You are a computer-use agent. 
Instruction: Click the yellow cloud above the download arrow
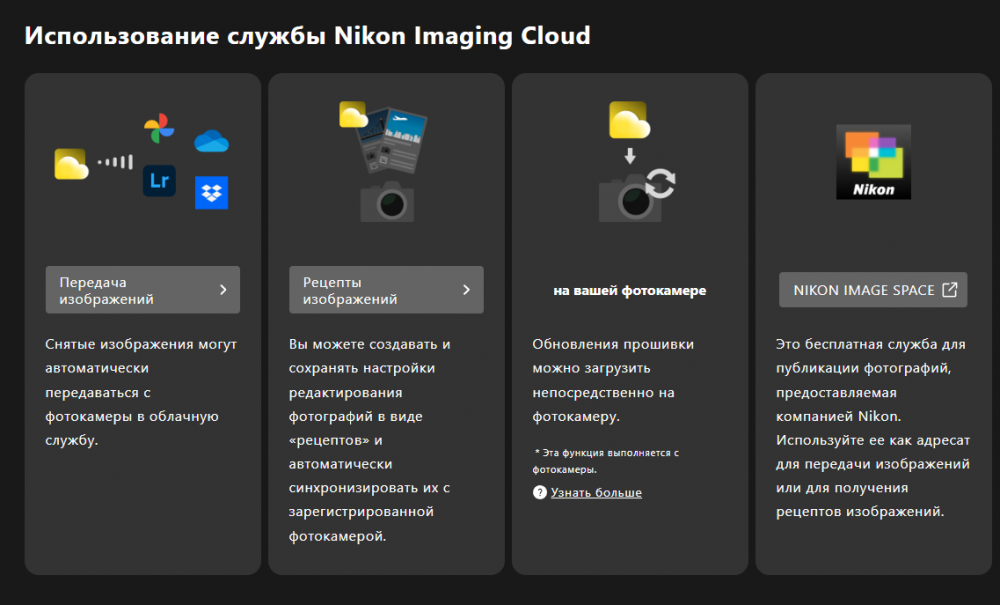(x=629, y=120)
